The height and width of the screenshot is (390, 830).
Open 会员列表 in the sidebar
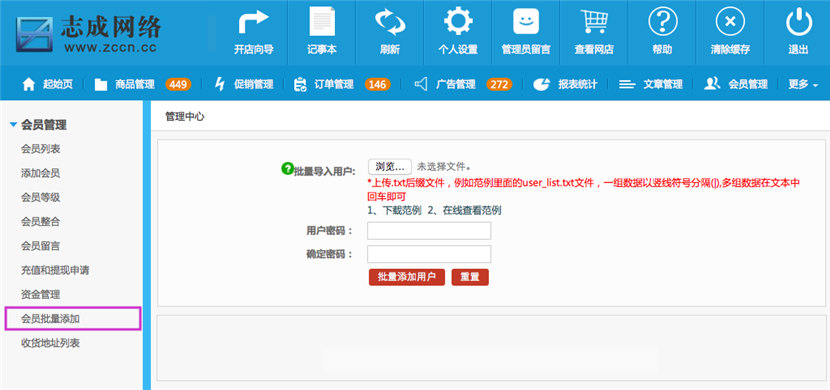[41, 149]
